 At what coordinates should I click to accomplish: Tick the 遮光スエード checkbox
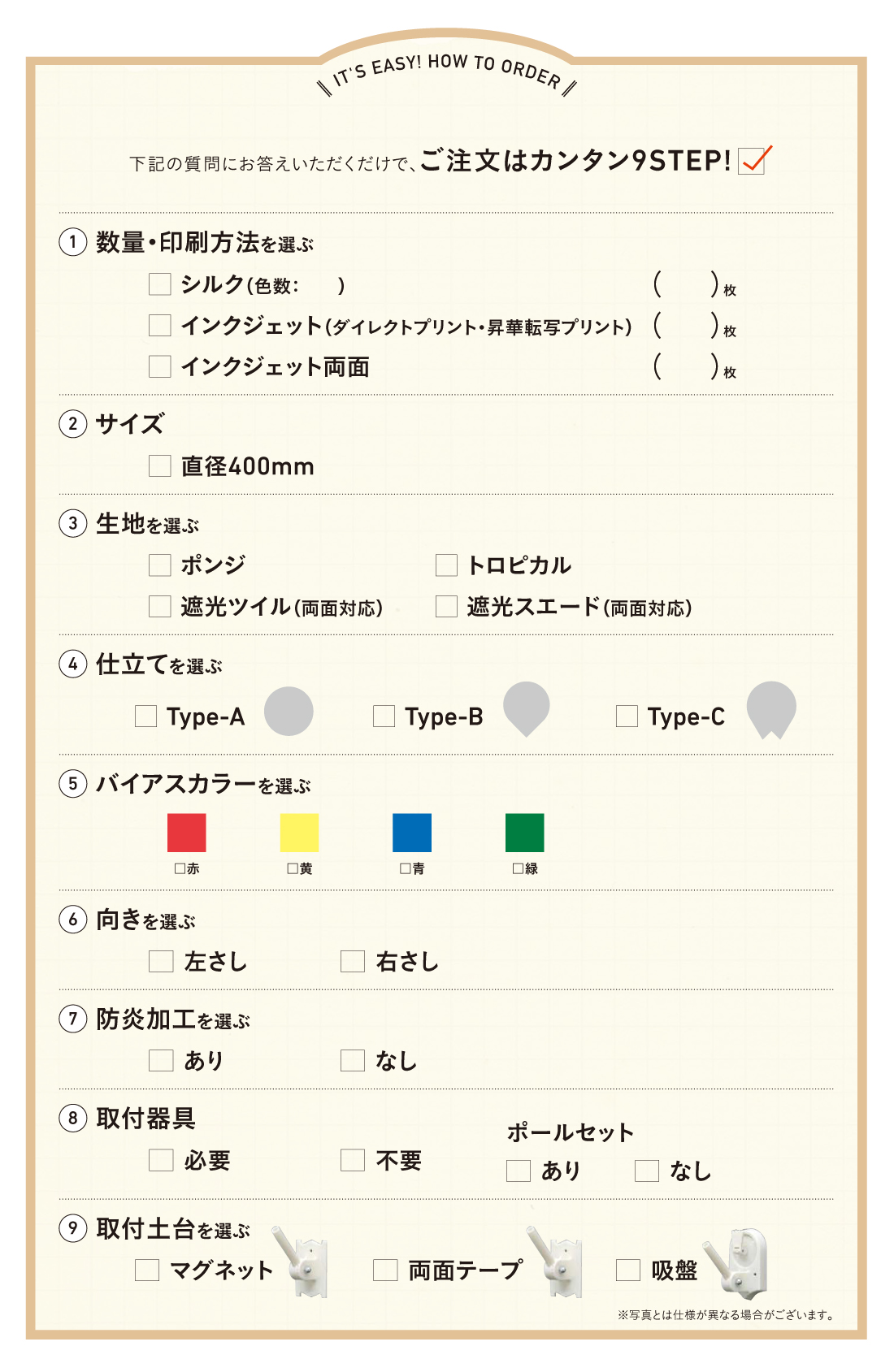pyautogui.click(x=446, y=606)
